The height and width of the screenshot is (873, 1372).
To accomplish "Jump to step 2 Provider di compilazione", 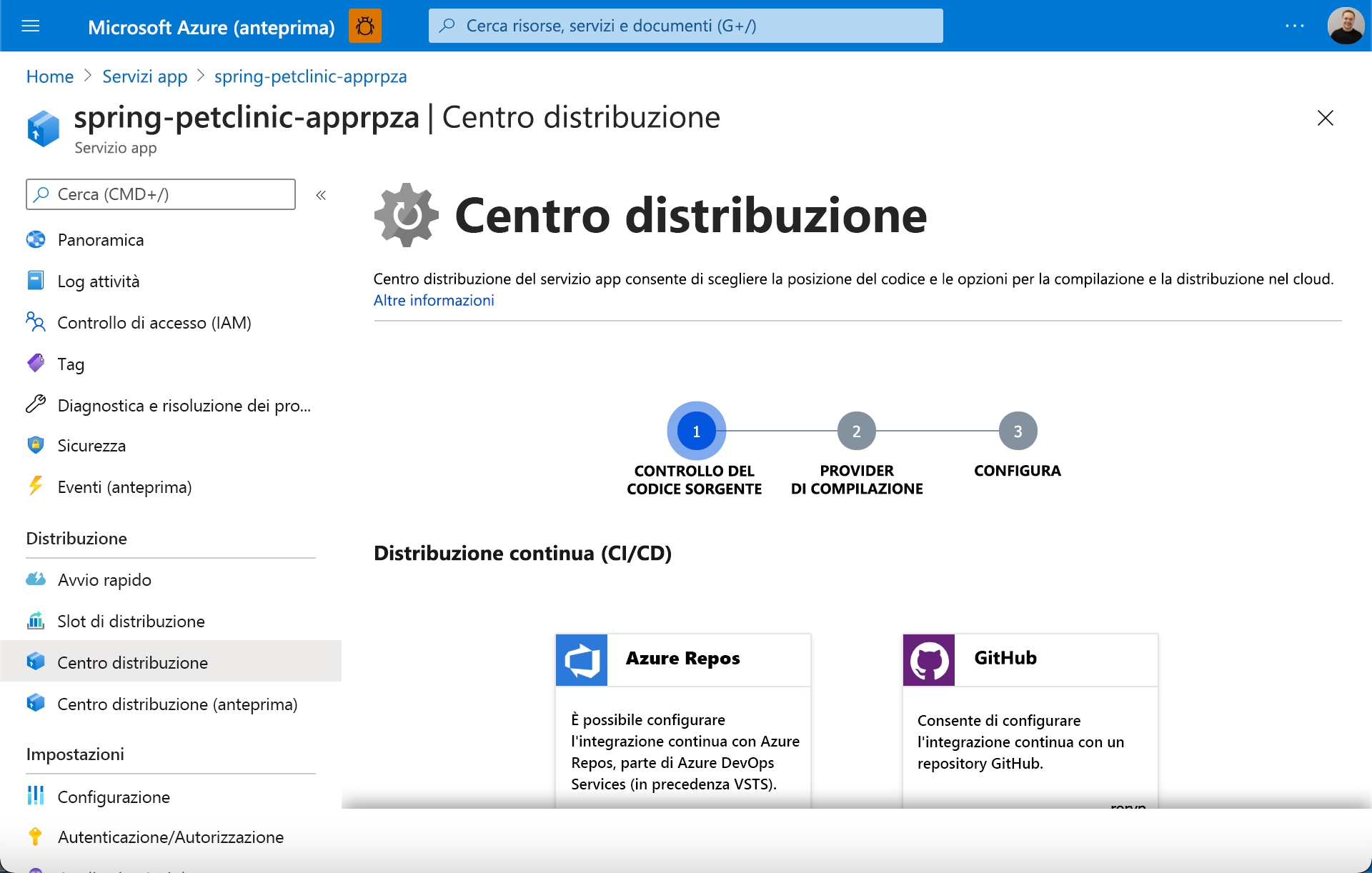I will (x=856, y=430).
